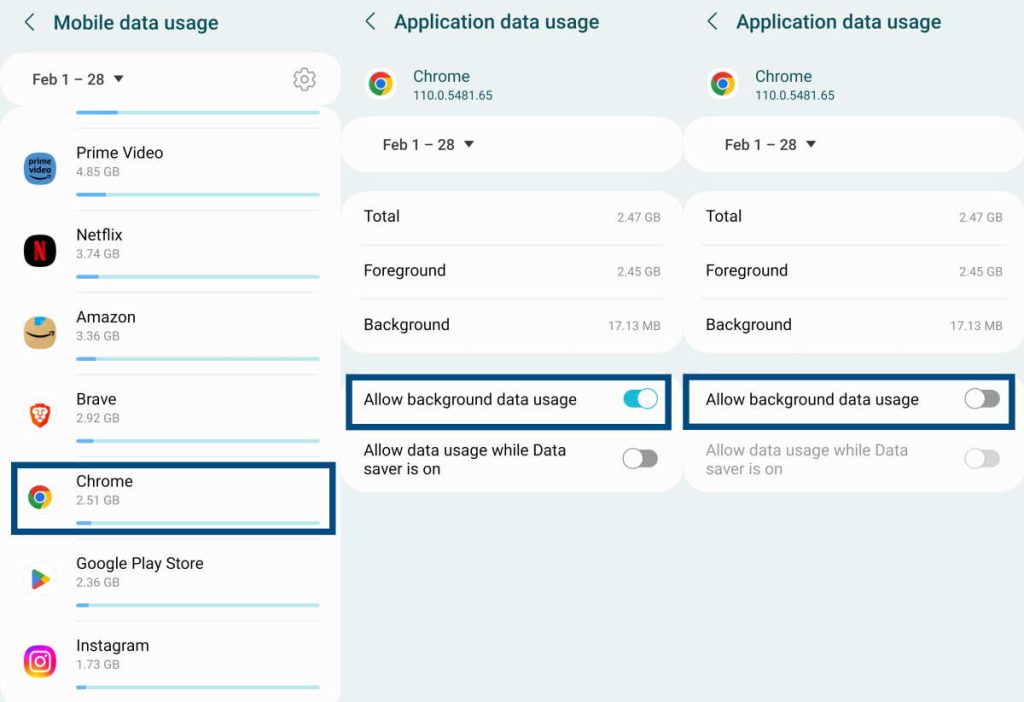Tap Background row in right screen
Image resolution: width=1024 pixels, height=702 pixels.
[854, 325]
